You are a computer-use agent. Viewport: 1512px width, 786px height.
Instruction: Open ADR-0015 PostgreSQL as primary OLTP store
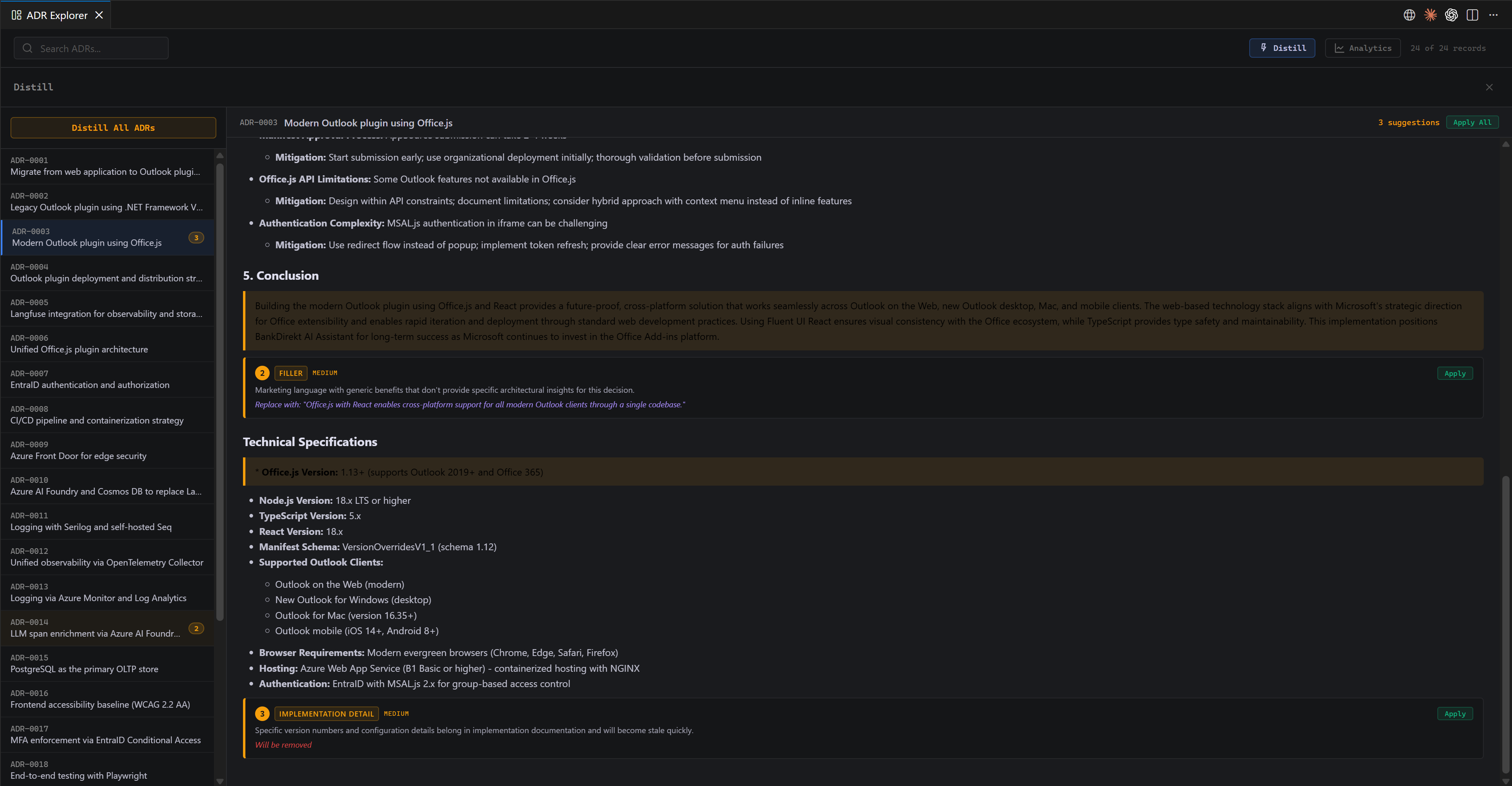(107, 663)
